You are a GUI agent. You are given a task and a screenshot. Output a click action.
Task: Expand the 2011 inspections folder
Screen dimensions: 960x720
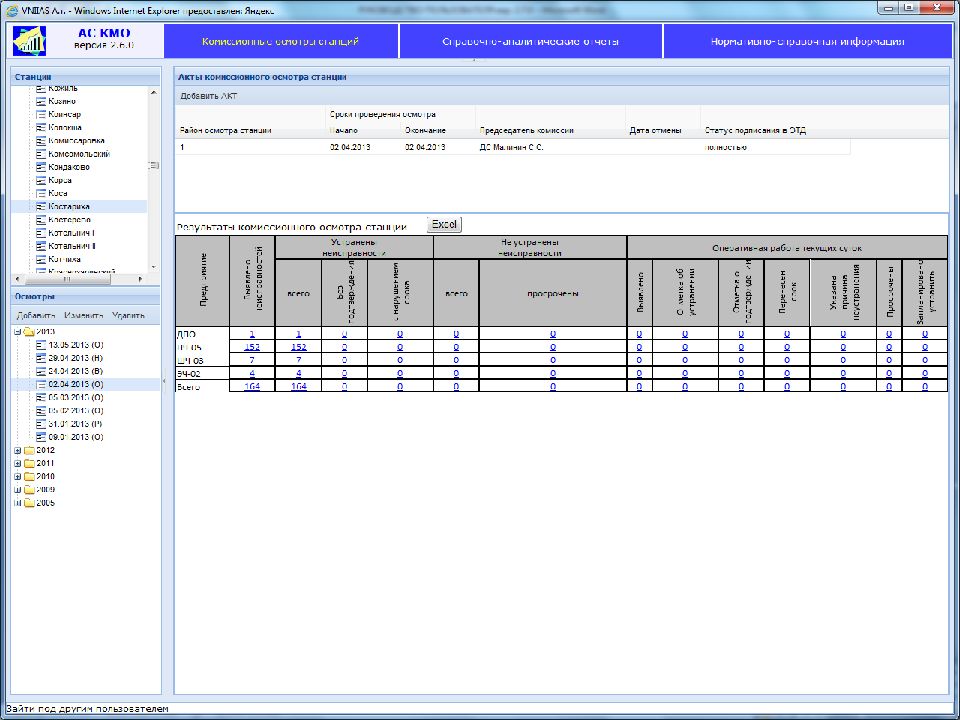(x=18, y=463)
